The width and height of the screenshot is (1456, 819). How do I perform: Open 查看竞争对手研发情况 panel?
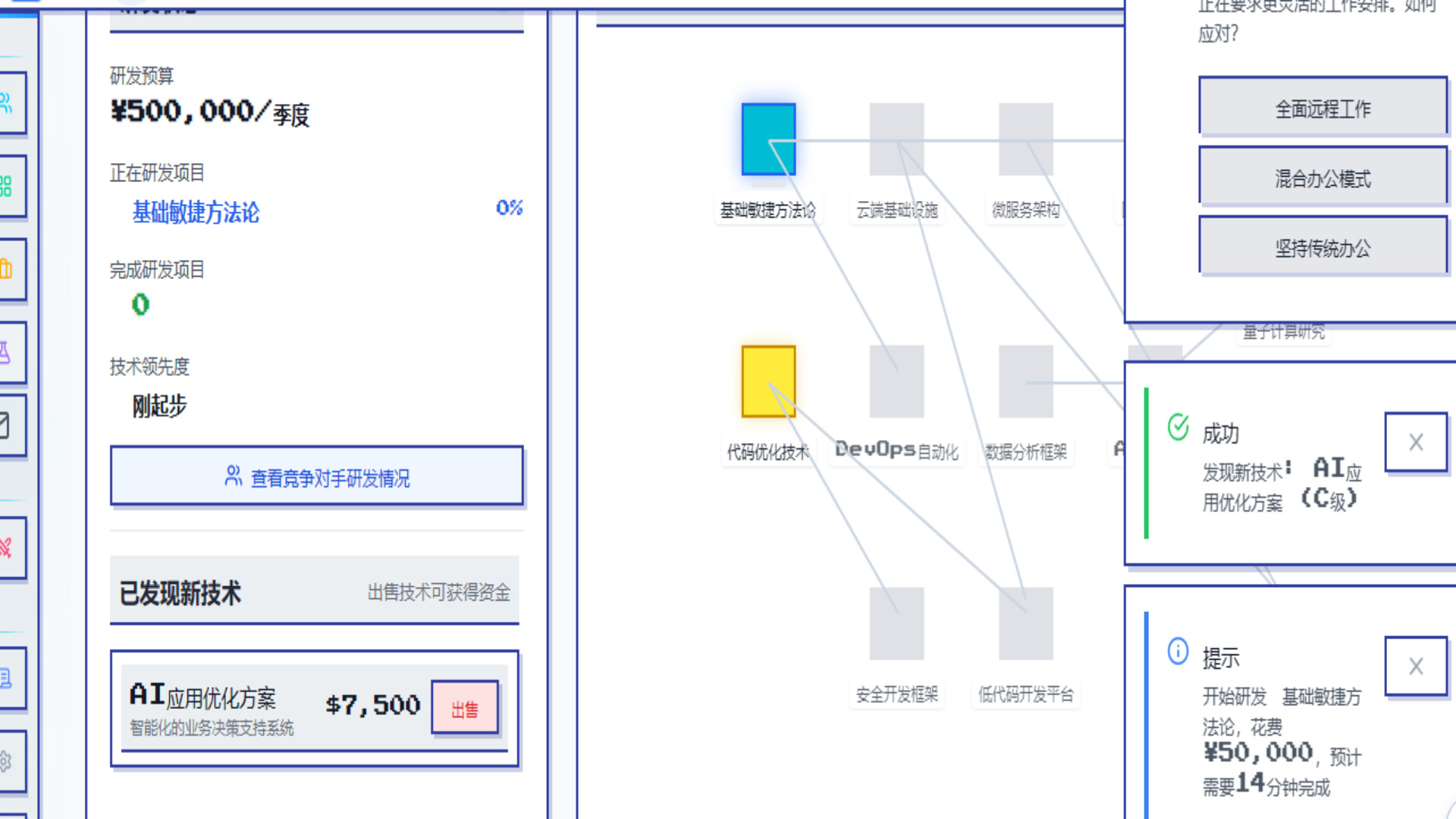tap(317, 476)
